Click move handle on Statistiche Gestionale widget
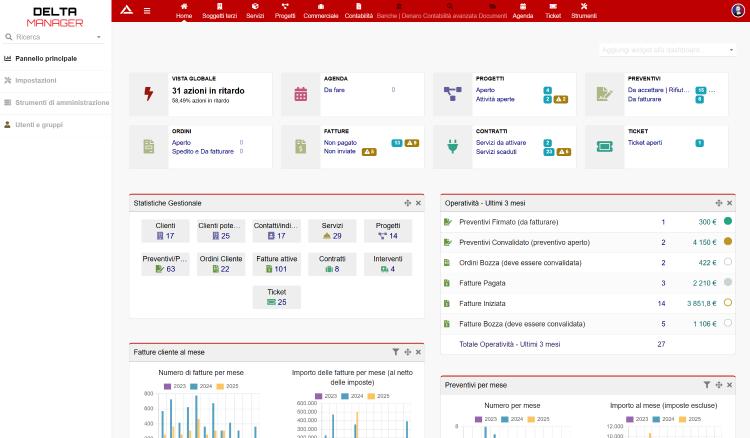The height and width of the screenshot is (438, 750). point(408,203)
